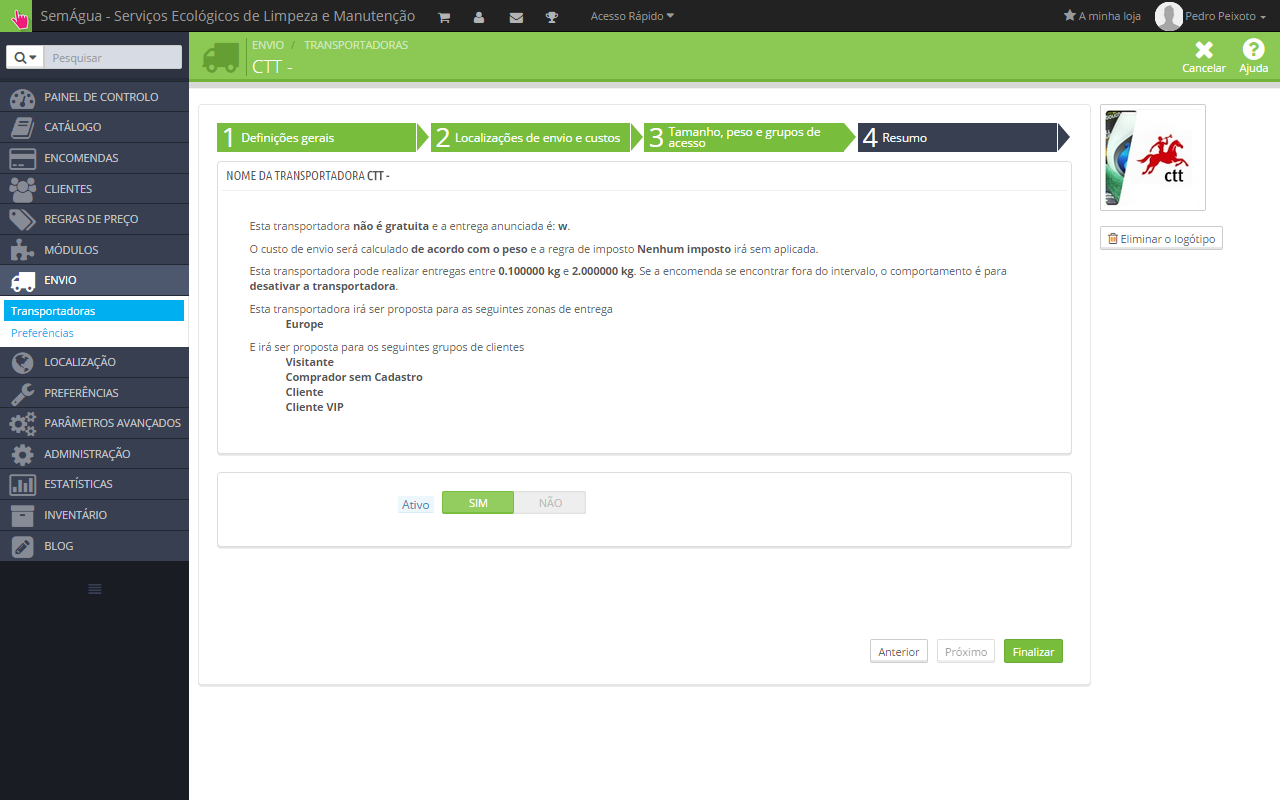Open the trophy achievements icon
This screenshot has height=800, width=1280.
tap(552, 17)
